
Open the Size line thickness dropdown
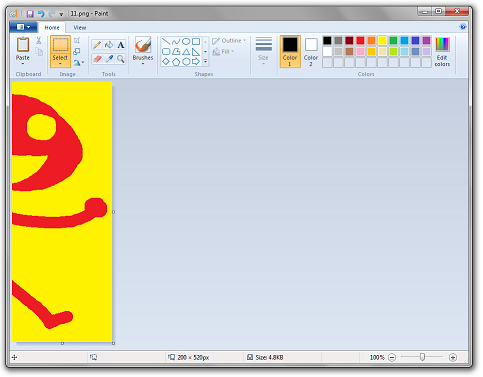pos(263,51)
